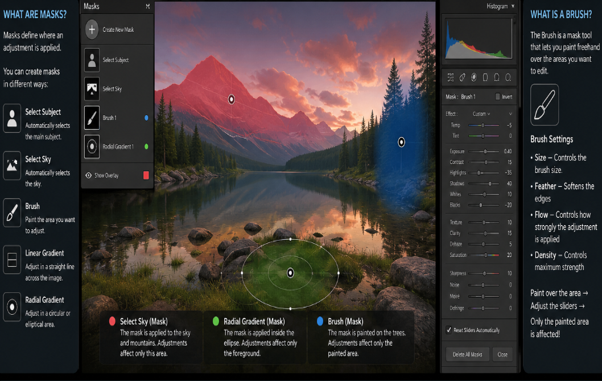Select the Select Sky mask icon in Masks panel
The height and width of the screenshot is (381, 602).
[x=92, y=89]
